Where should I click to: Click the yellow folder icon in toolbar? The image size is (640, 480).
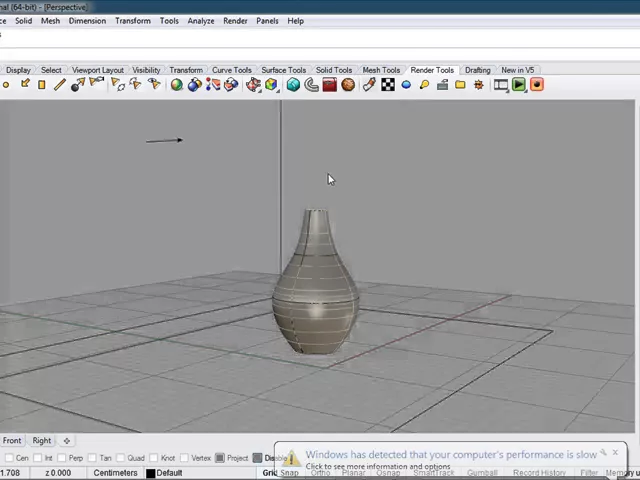click(x=460, y=85)
